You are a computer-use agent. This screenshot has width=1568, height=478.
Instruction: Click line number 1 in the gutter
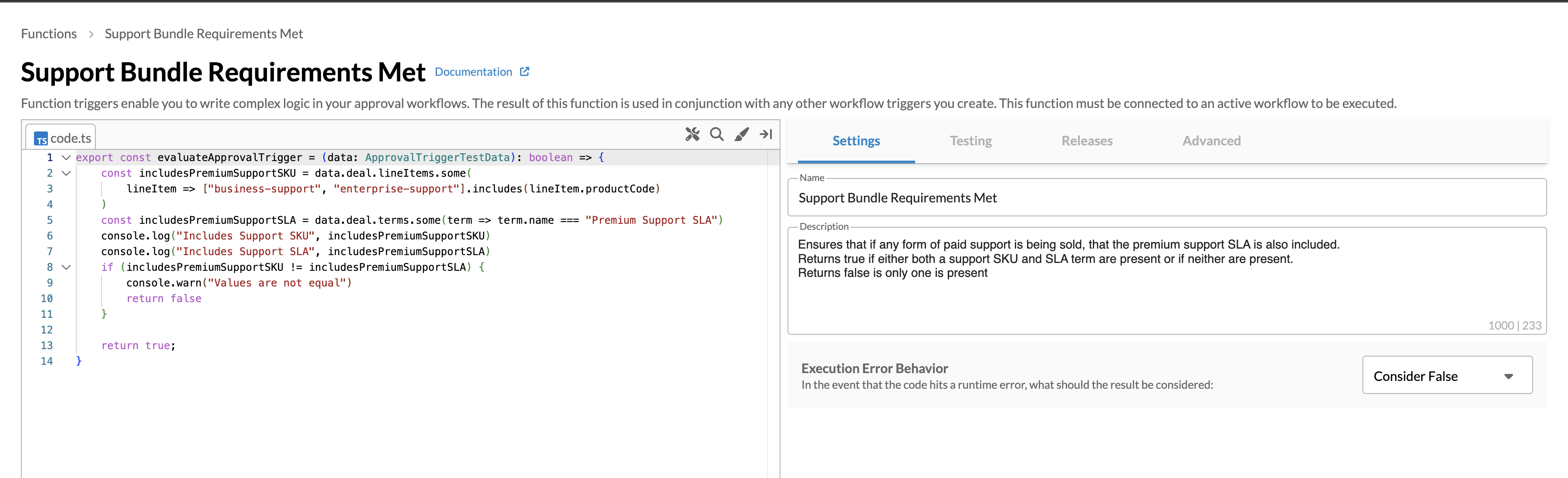[x=50, y=158]
